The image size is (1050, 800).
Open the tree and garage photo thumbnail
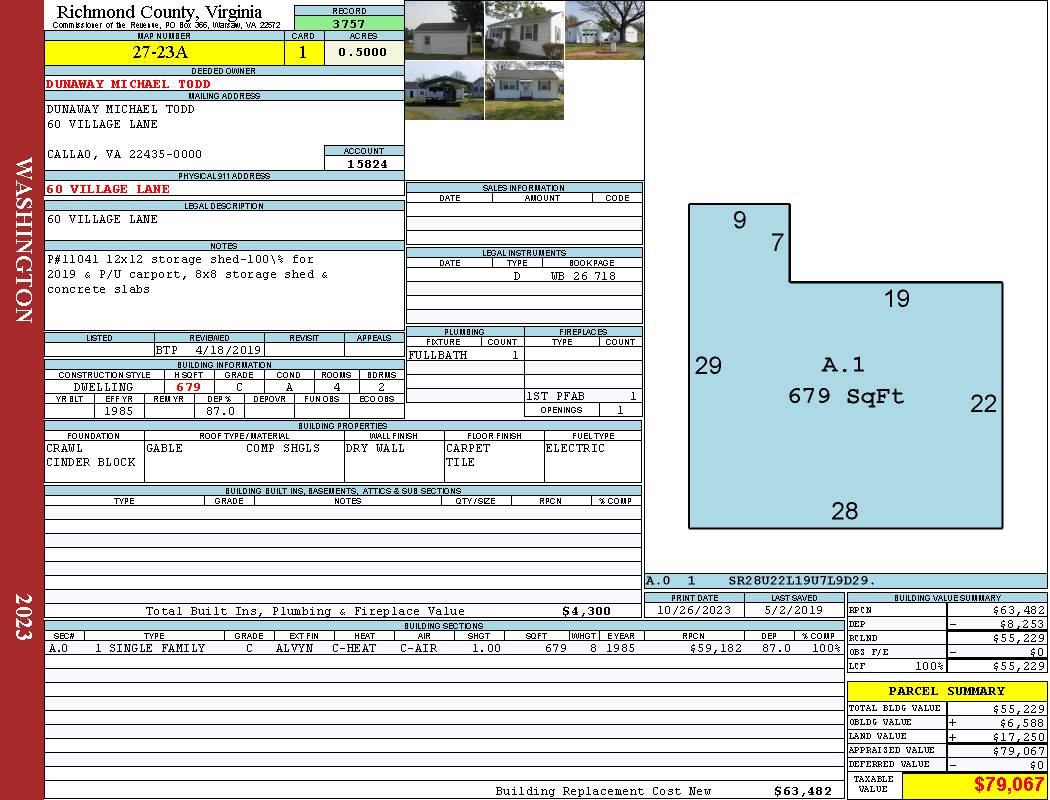[x=605, y=30]
